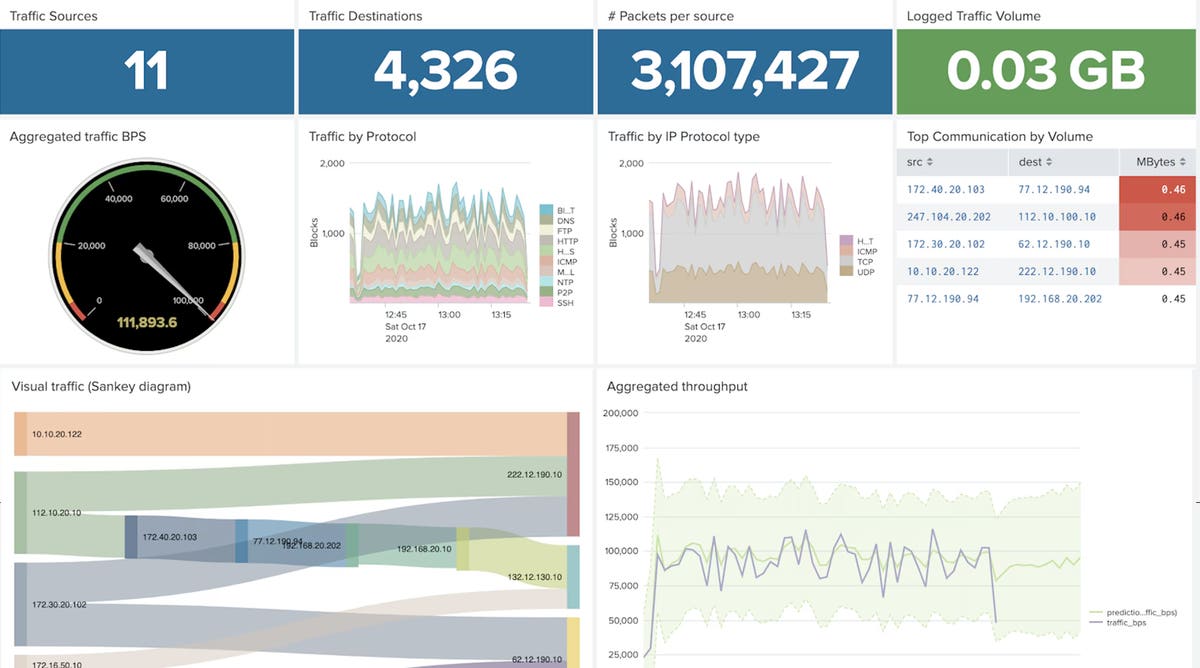Click the DNS legend color swatch

click(x=546, y=220)
